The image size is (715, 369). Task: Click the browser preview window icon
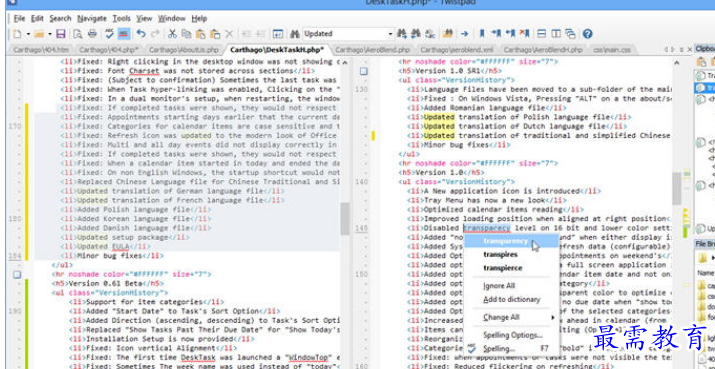[x=278, y=34]
